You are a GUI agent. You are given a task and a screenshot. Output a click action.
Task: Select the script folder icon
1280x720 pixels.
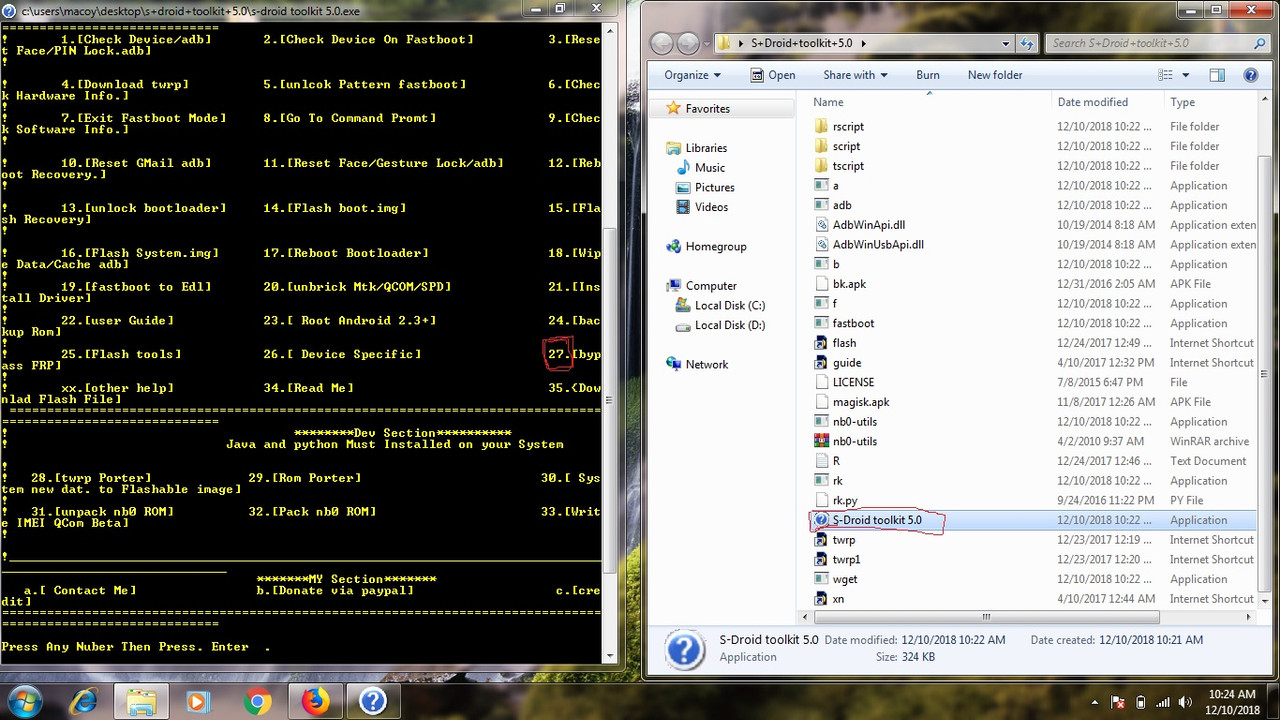[821, 146]
